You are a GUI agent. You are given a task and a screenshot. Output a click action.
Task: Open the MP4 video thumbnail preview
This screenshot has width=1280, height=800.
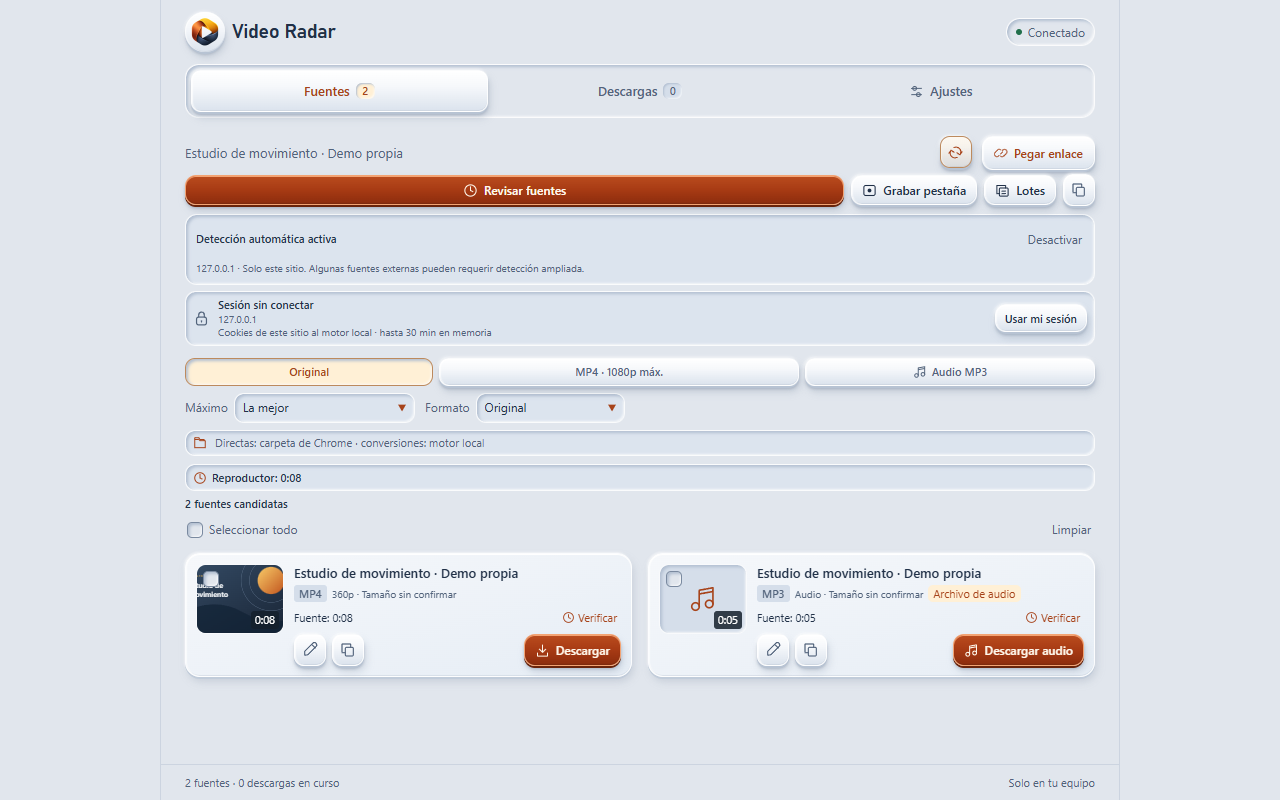240,599
